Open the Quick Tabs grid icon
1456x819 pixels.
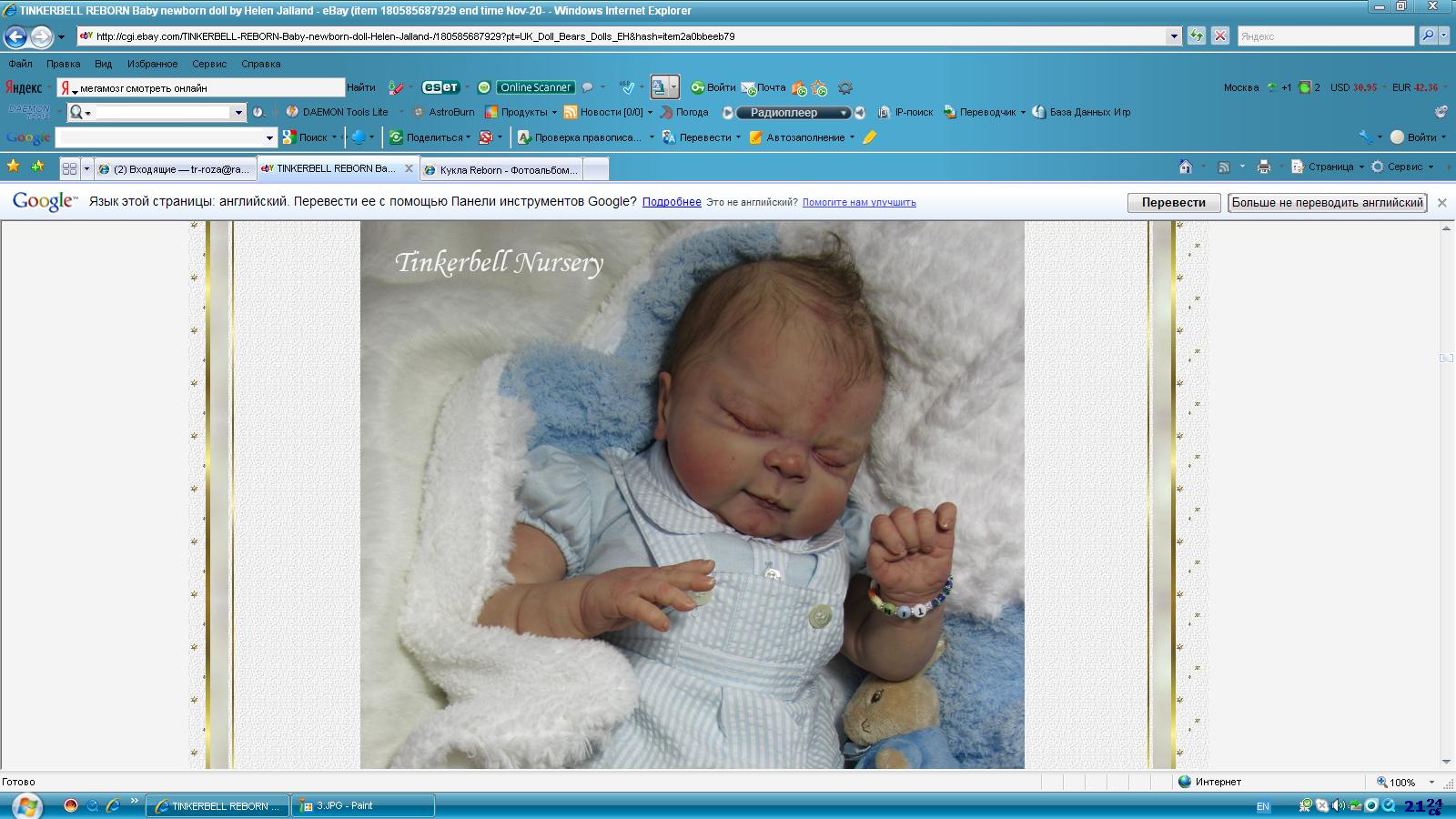point(69,168)
